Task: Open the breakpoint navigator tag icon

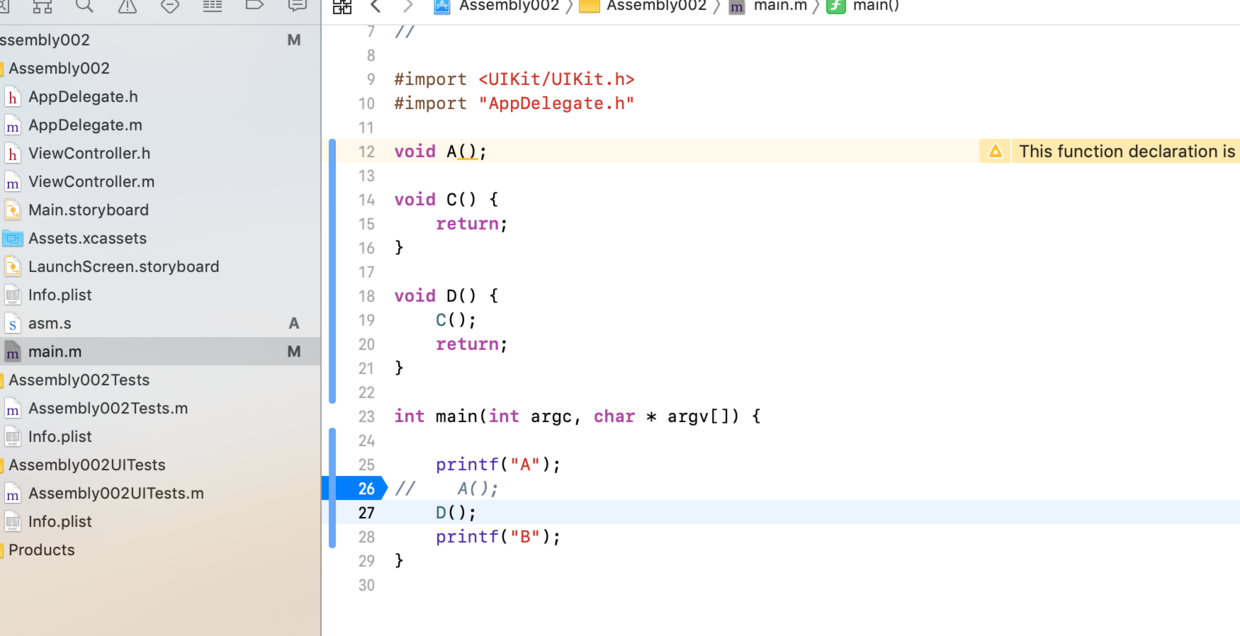Action: [254, 6]
